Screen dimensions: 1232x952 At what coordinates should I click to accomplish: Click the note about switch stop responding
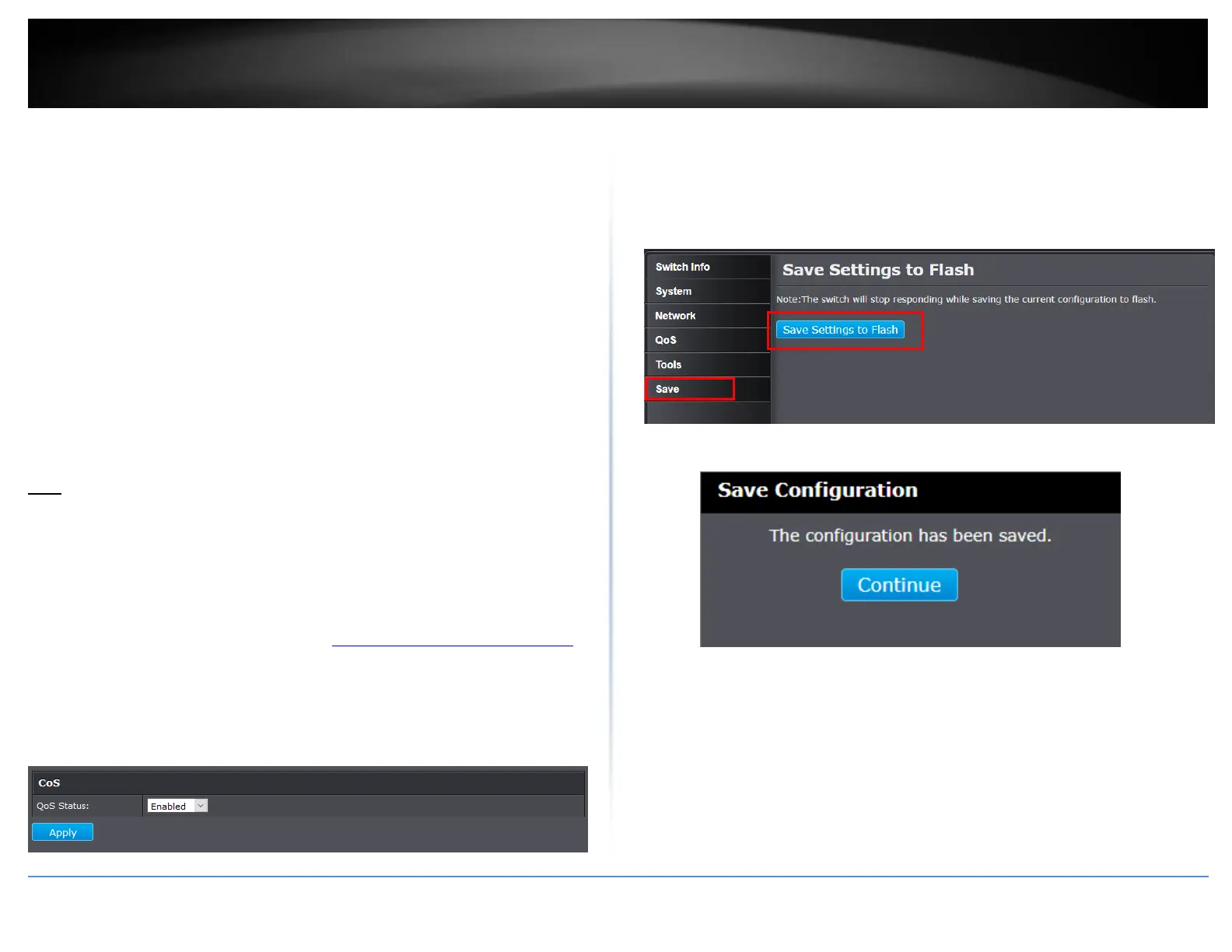[x=966, y=299]
